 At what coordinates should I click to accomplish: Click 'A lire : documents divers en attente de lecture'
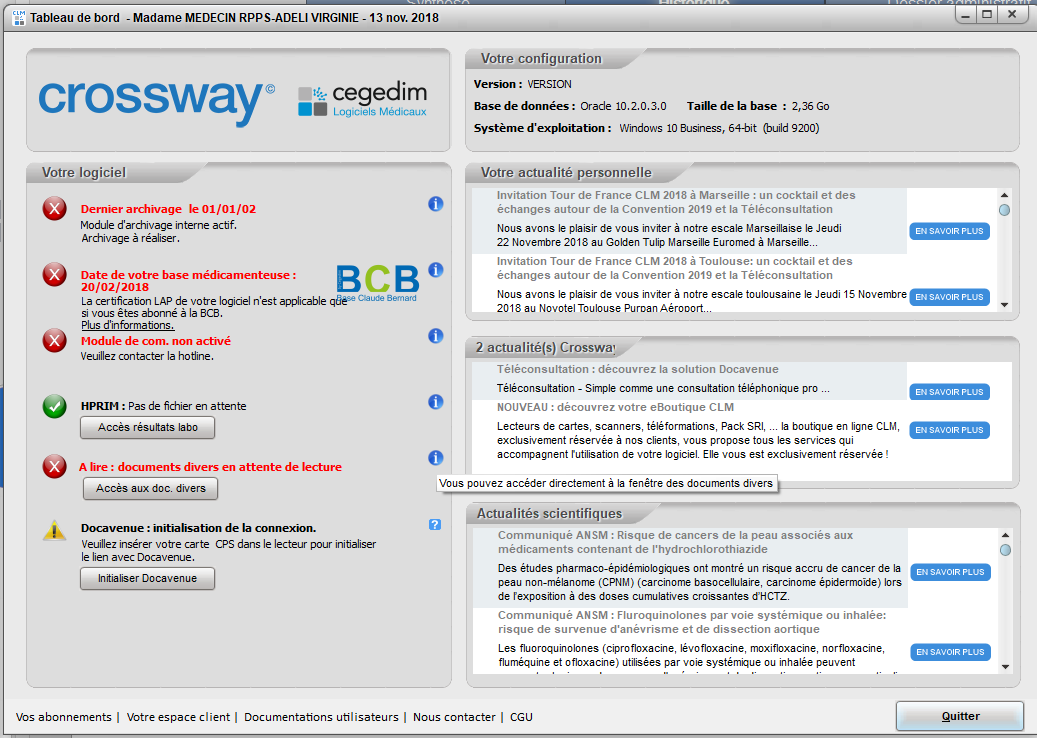210,467
